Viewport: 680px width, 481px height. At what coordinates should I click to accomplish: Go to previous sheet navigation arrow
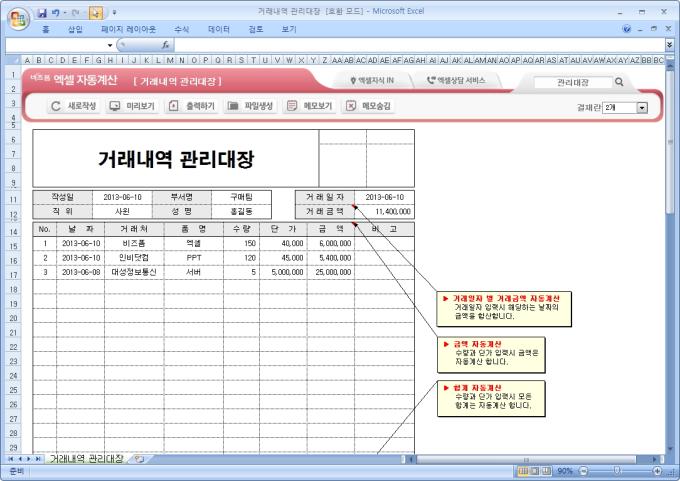pyautogui.click(x=20, y=459)
